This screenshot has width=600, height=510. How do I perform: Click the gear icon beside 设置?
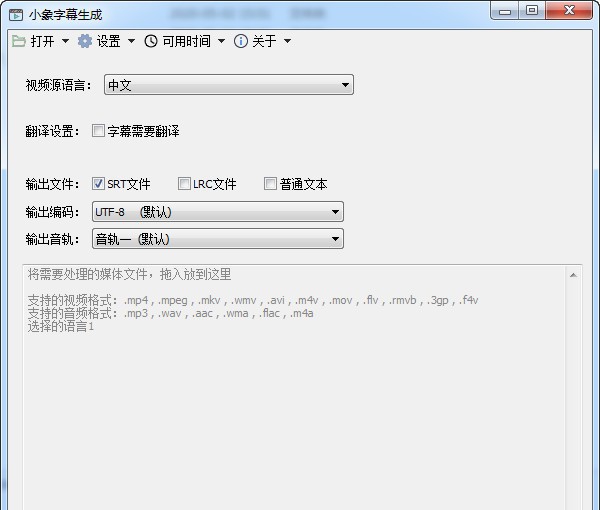point(85,41)
